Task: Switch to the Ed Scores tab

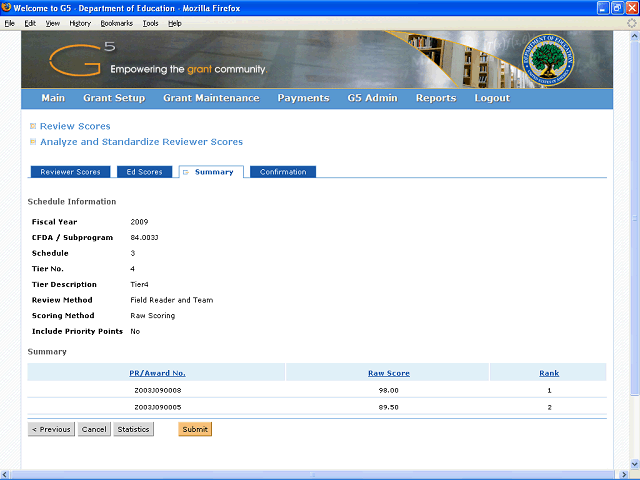Action: point(144,172)
